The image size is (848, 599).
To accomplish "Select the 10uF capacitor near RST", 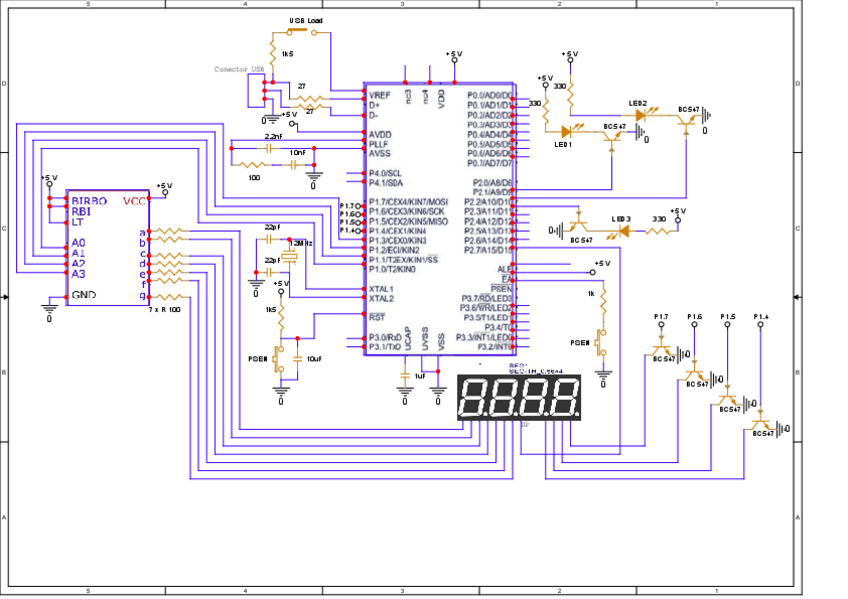I will click(x=298, y=357).
